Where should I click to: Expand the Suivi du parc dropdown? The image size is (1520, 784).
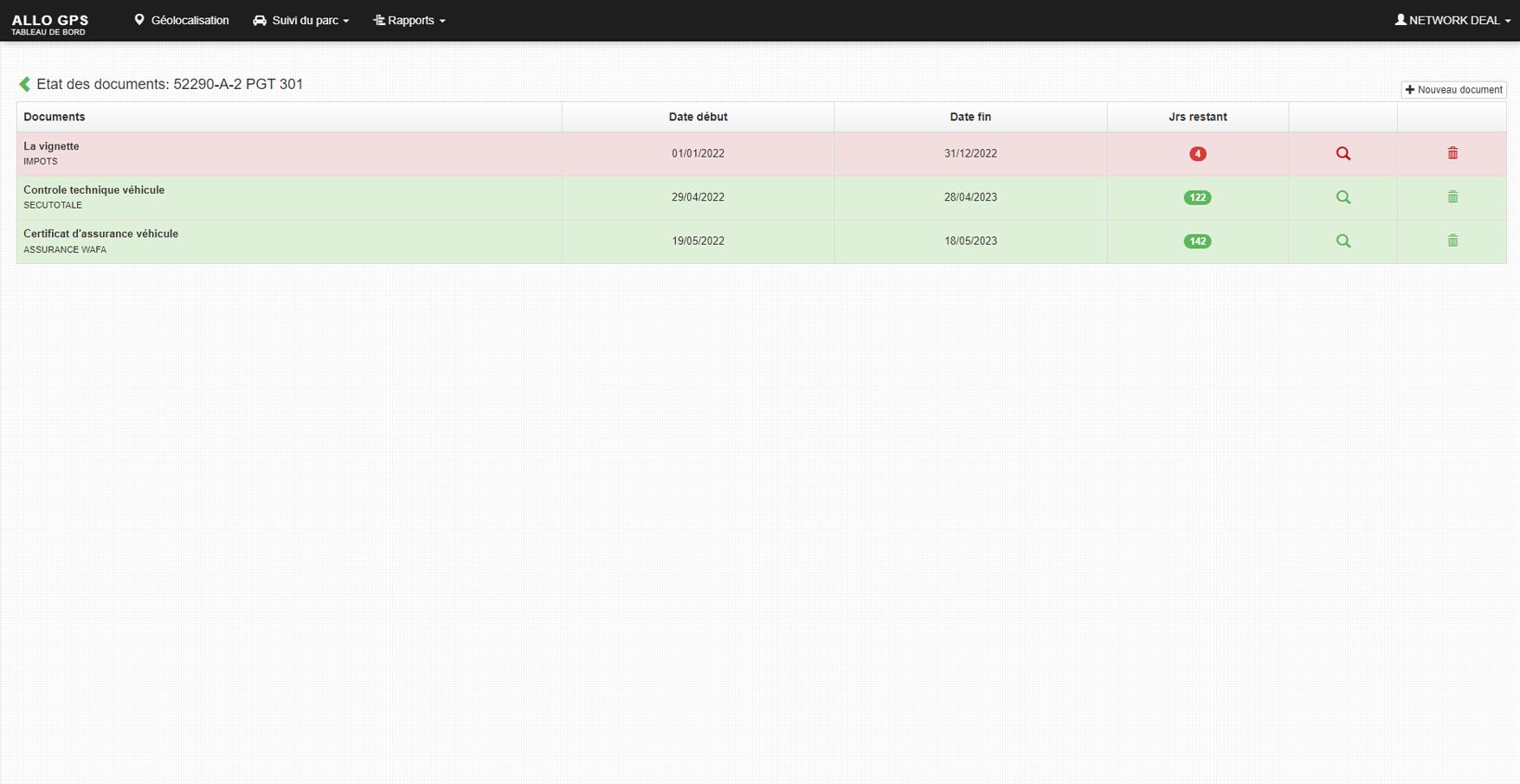pyautogui.click(x=301, y=20)
